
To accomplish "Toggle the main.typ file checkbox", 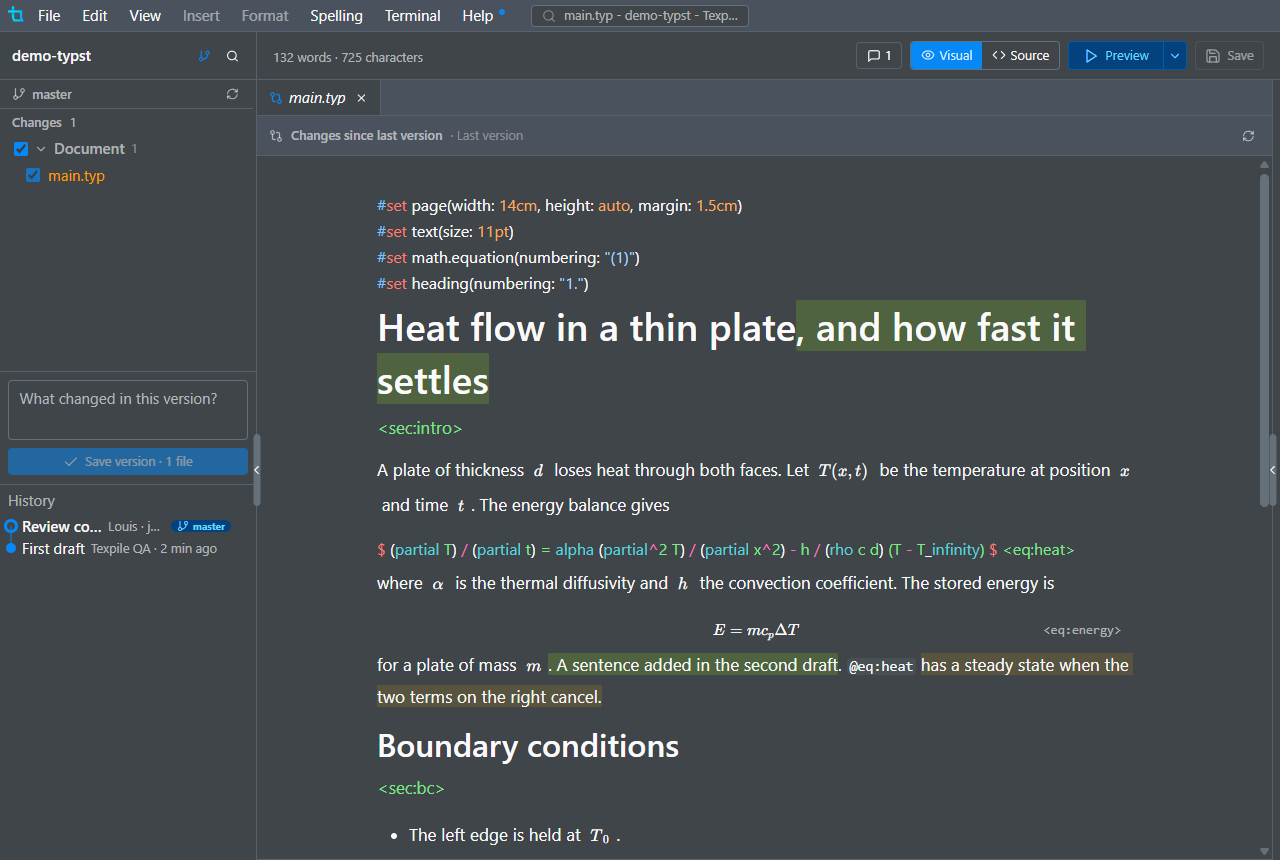I will 33,175.
